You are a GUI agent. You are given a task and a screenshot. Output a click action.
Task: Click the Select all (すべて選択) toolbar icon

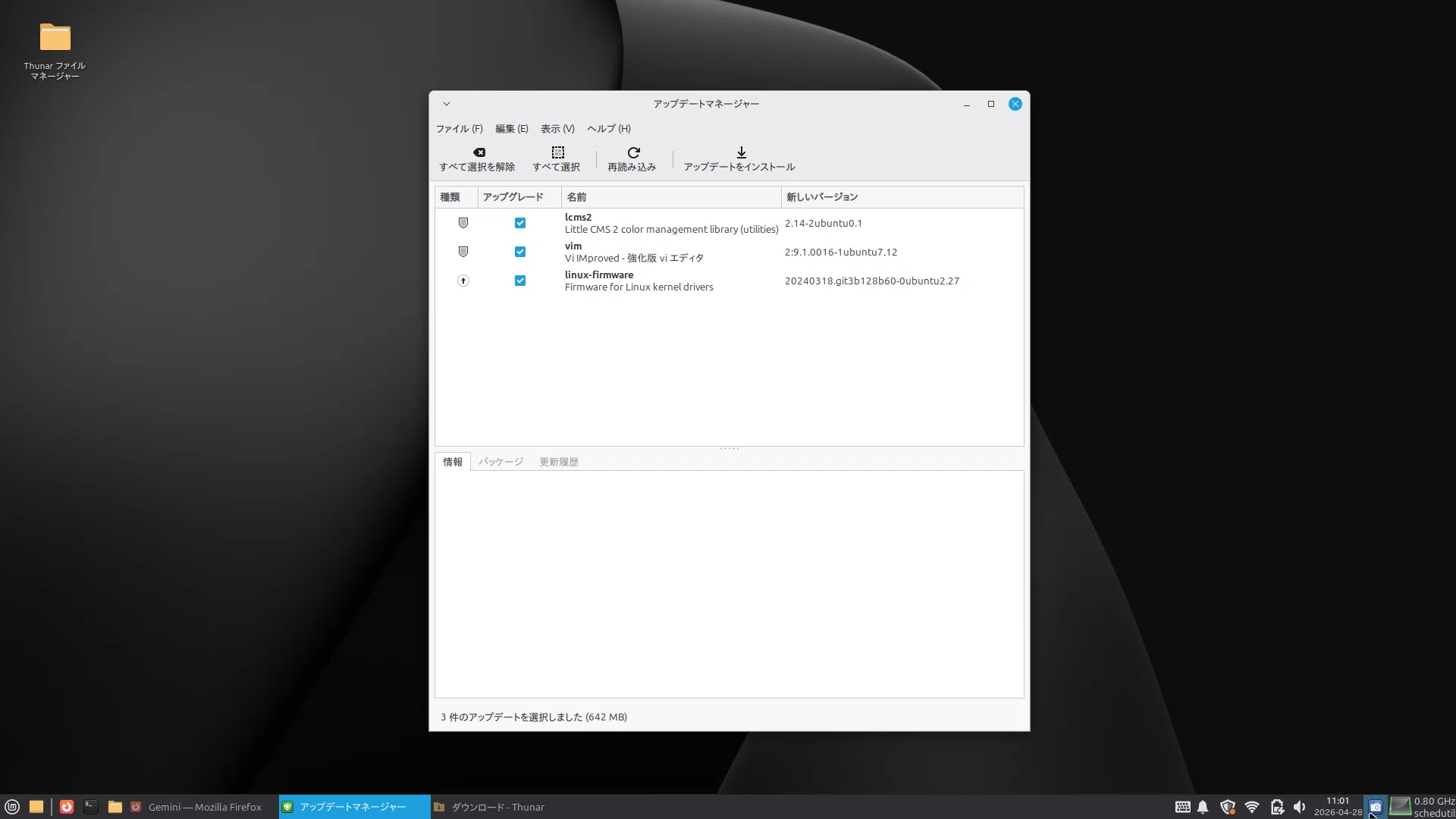click(x=557, y=152)
